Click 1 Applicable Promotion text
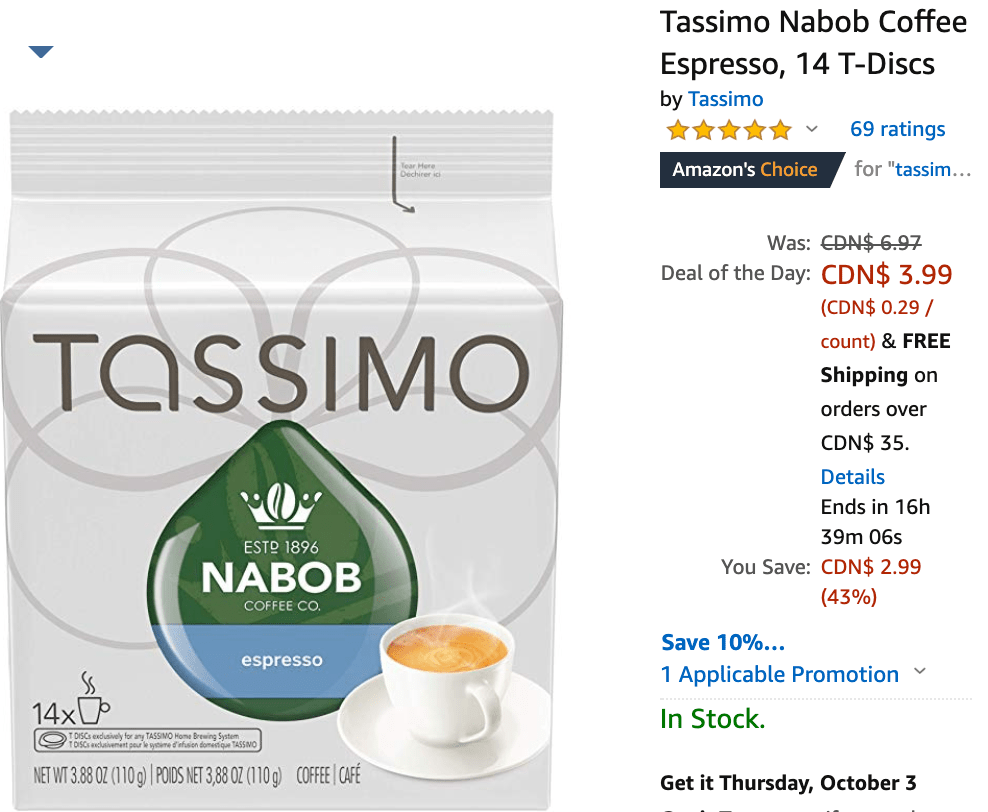Screen dimensions: 988x812 [779, 675]
